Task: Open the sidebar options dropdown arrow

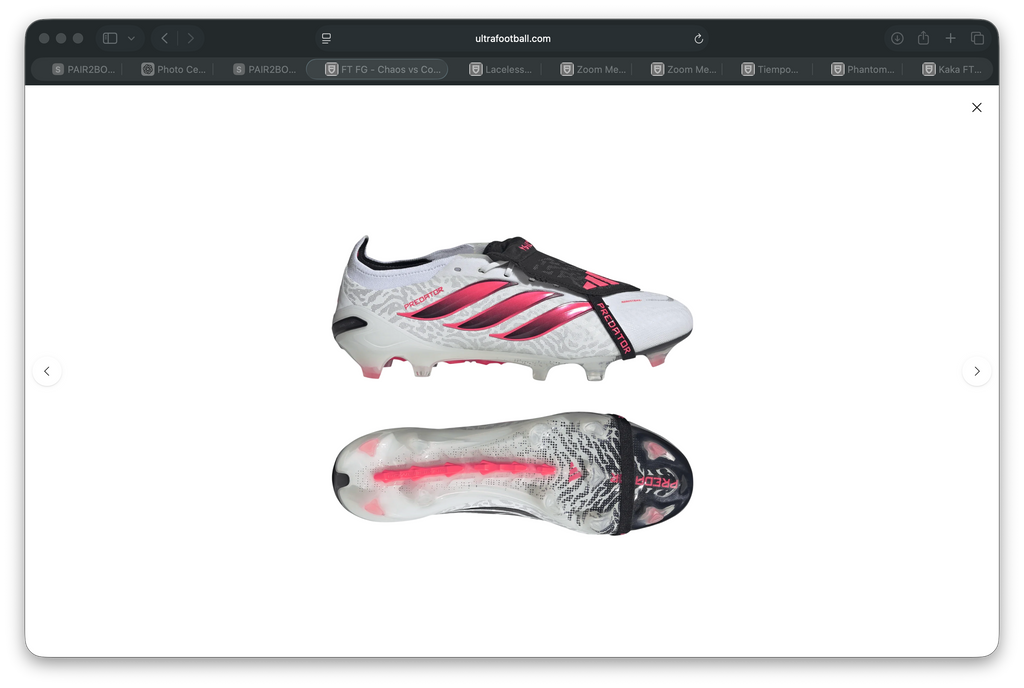Action: tap(131, 39)
